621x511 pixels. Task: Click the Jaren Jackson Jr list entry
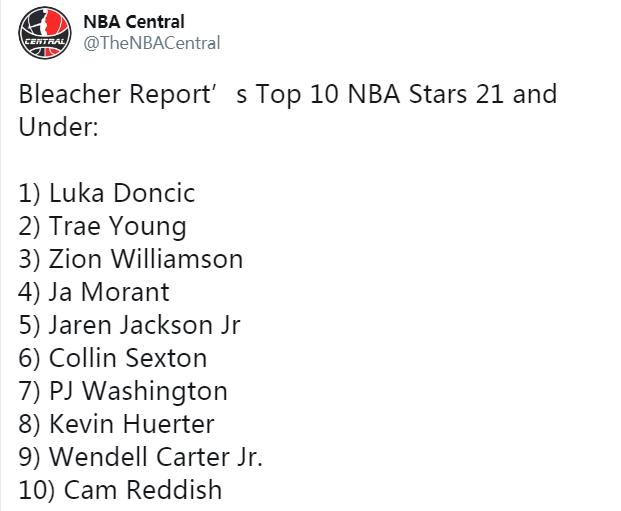click(129, 325)
